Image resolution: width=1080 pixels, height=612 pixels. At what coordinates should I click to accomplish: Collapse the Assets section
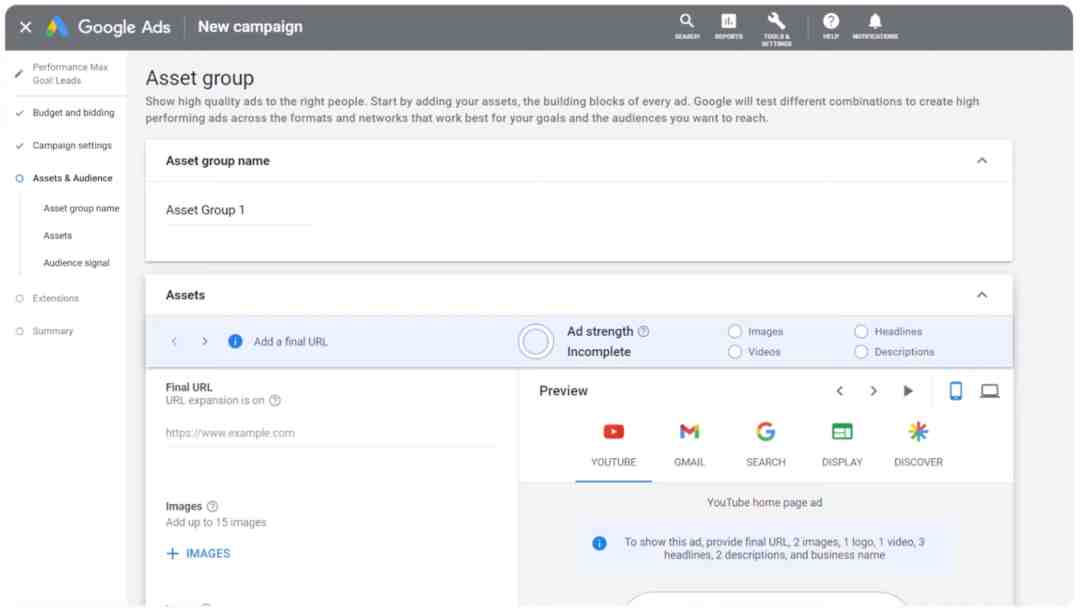coord(982,295)
